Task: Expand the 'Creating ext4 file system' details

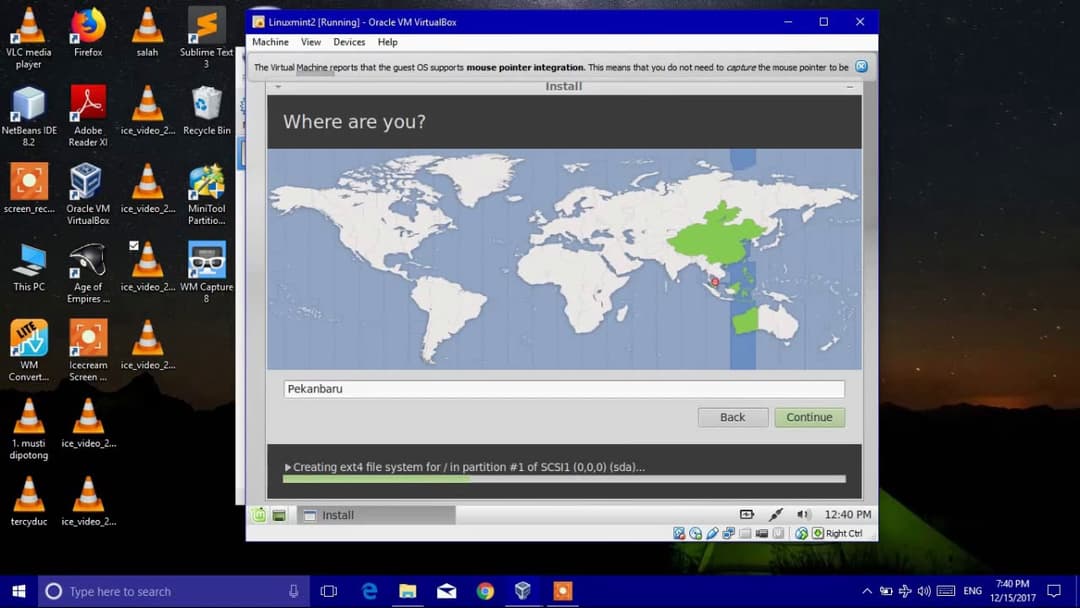Action: pyautogui.click(x=288, y=466)
